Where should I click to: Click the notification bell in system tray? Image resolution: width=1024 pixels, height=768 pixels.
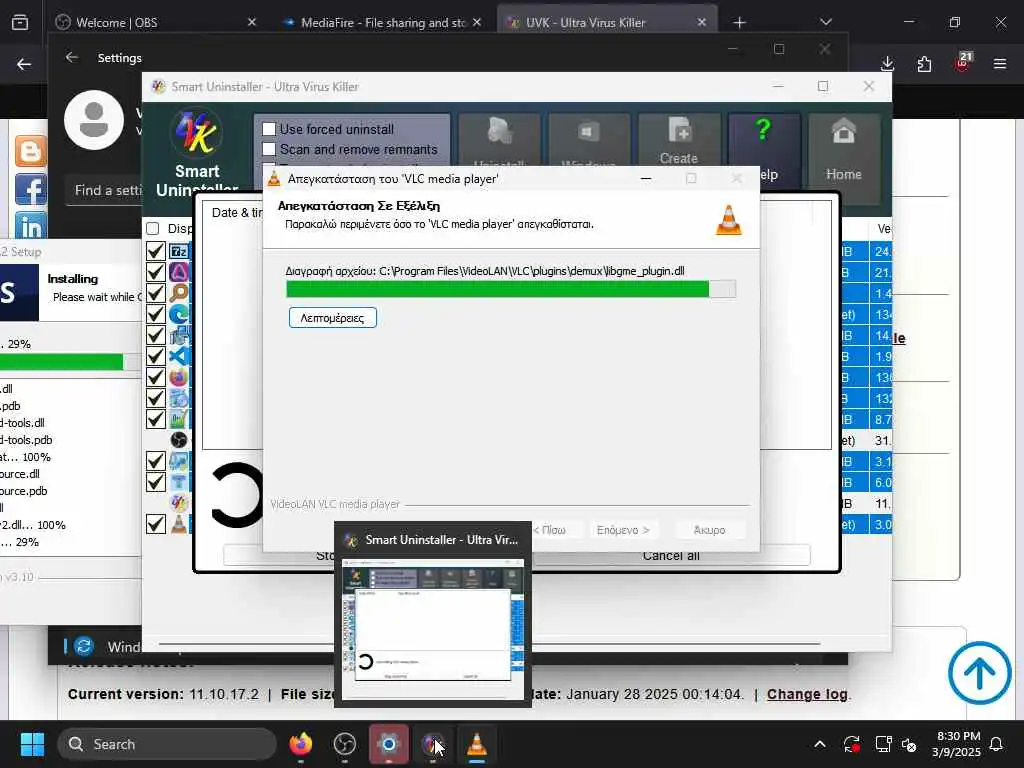(997, 744)
